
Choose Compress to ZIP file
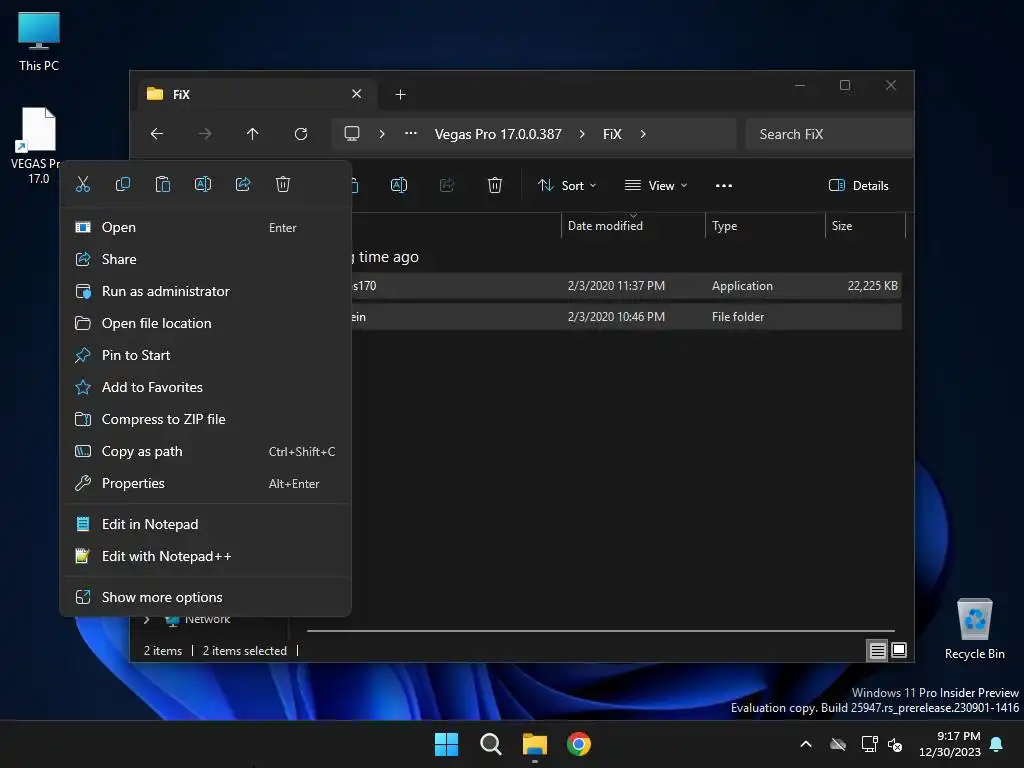tap(206, 419)
